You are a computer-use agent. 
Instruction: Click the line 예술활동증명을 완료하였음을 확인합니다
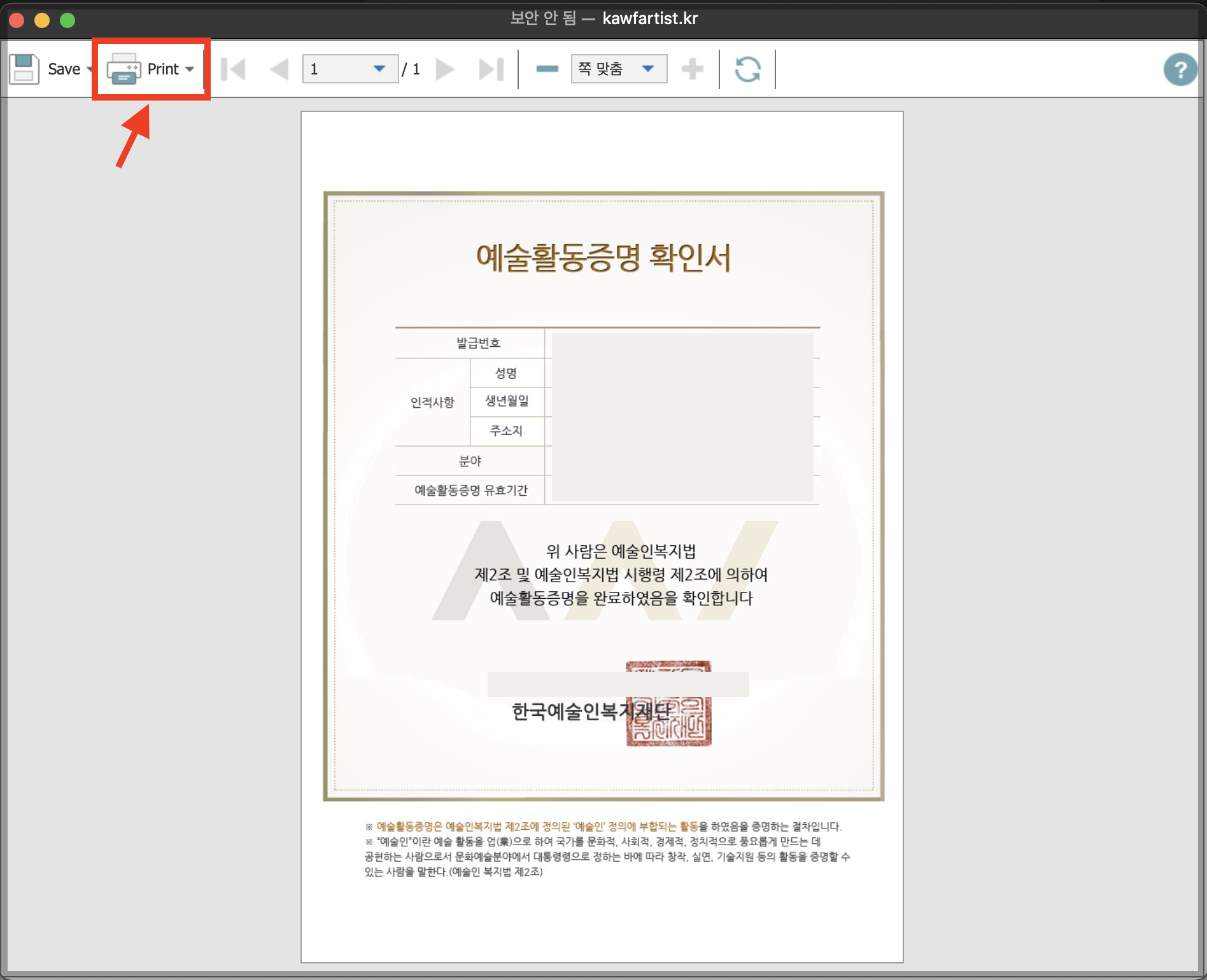pos(621,598)
